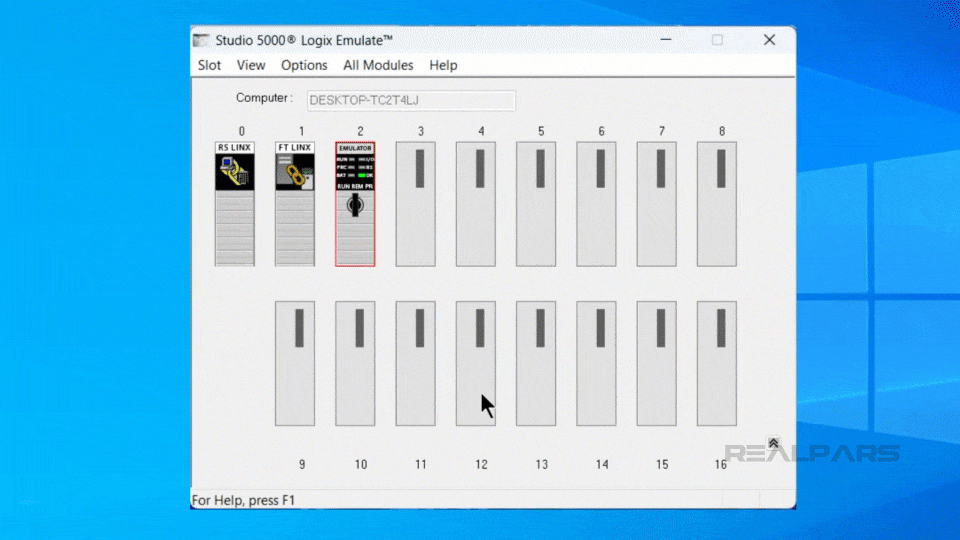Click the Logix Emulate title bar icon
This screenshot has width=960, height=540.
pos(201,40)
